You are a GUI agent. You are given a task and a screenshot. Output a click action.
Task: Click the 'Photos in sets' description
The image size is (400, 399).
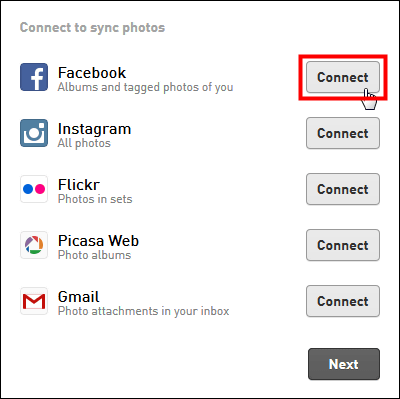[95, 199]
